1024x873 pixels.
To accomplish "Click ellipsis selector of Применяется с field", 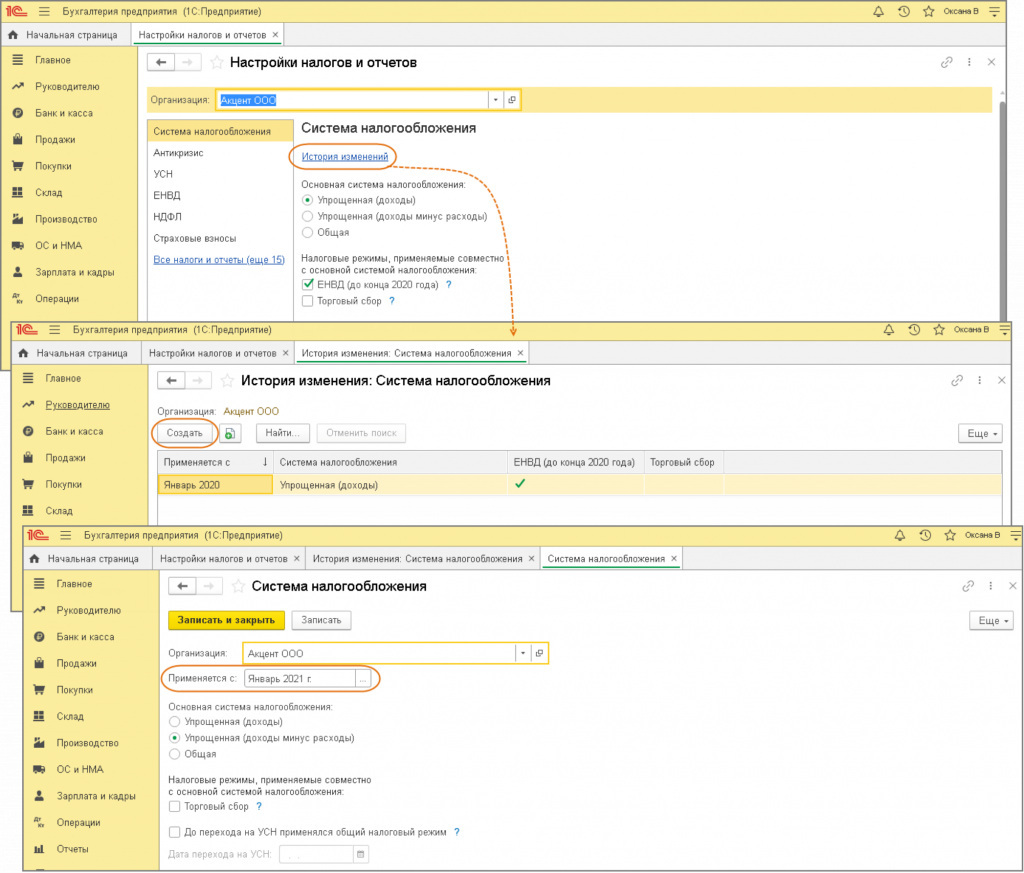I will coord(362,678).
